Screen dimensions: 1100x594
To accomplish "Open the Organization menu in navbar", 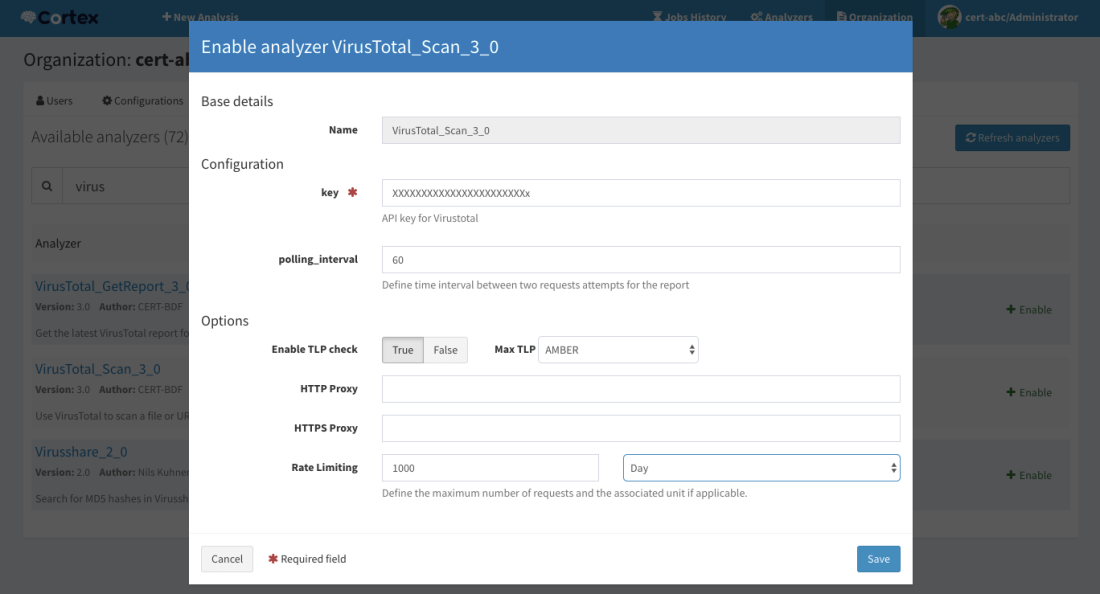I will click(874, 17).
